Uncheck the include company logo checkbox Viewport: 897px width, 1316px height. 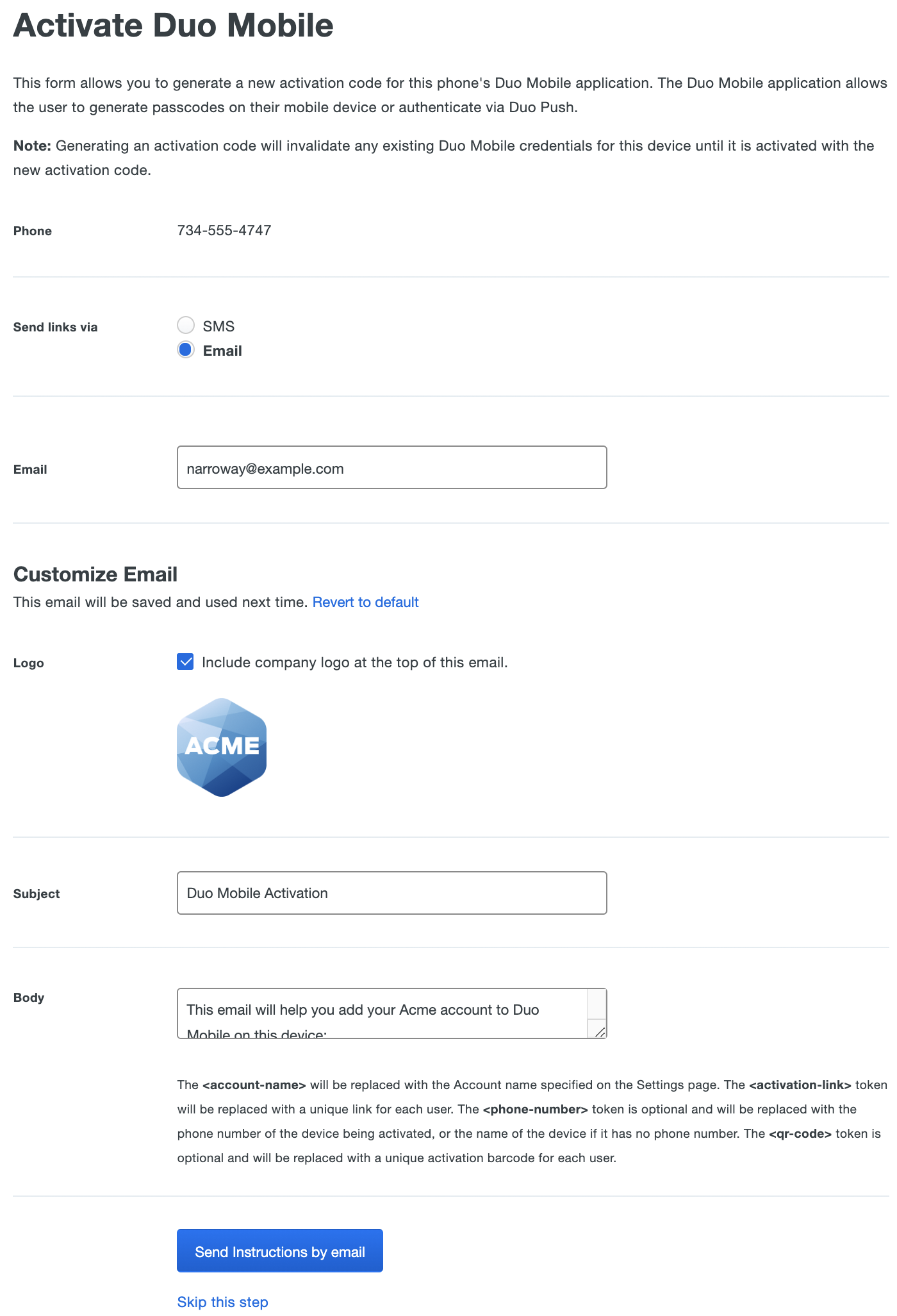(x=185, y=662)
